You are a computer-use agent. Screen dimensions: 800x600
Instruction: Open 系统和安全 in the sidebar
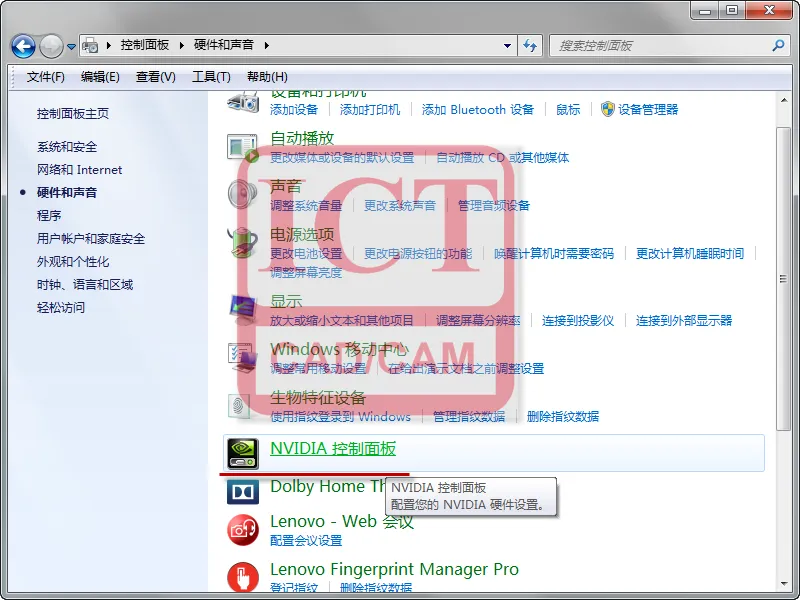(67, 147)
